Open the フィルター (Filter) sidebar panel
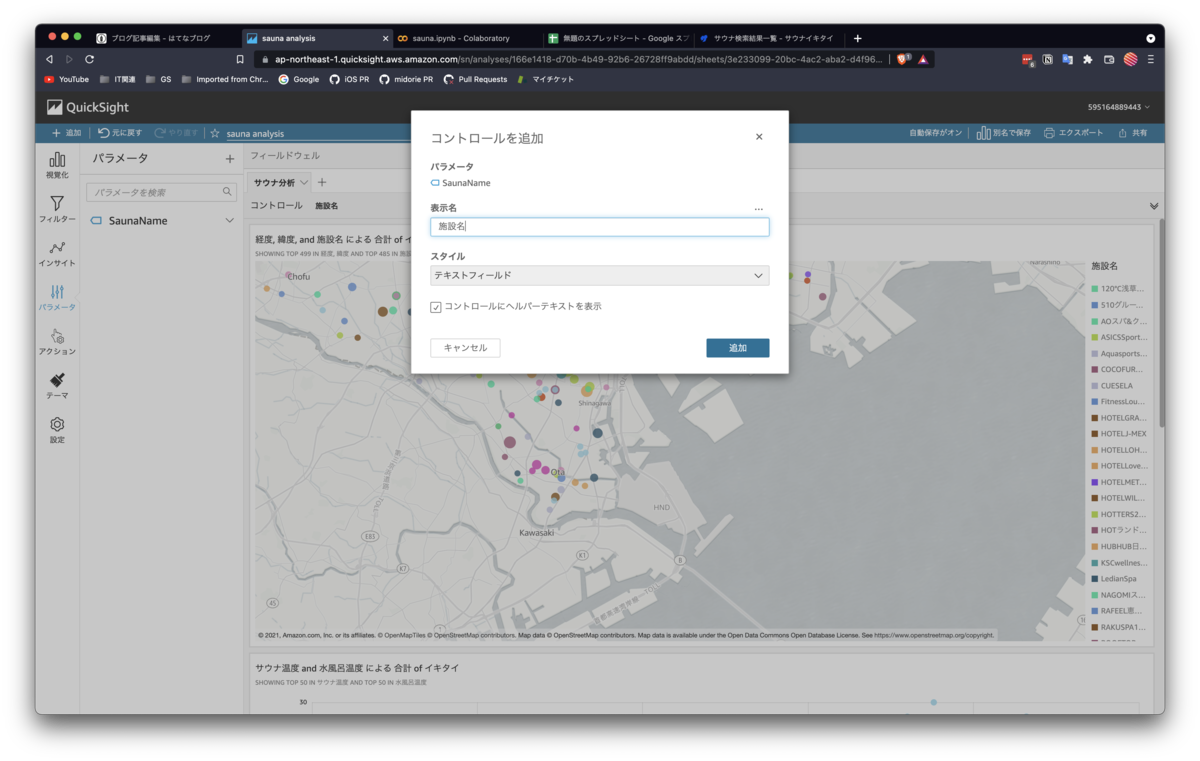1200x761 pixels. tap(57, 209)
